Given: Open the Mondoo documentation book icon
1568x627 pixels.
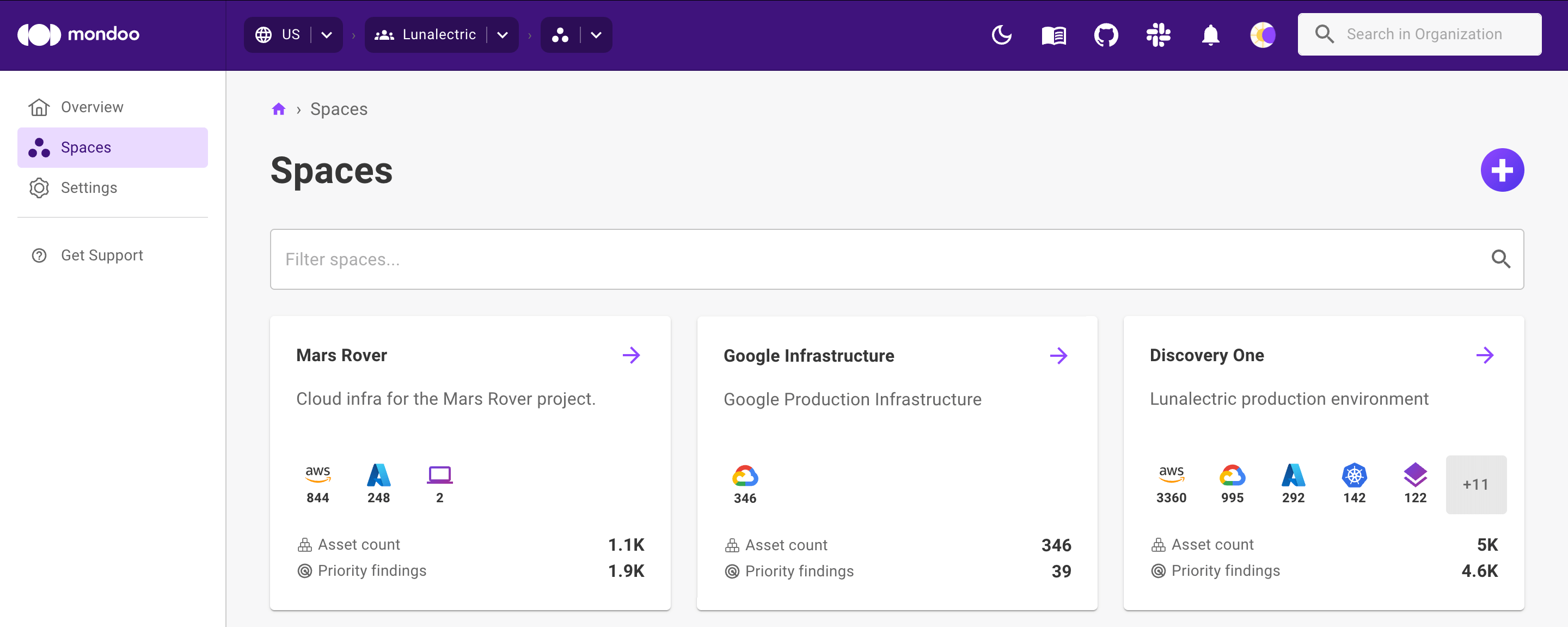Looking at the screenshot, I should (1053, 35).
